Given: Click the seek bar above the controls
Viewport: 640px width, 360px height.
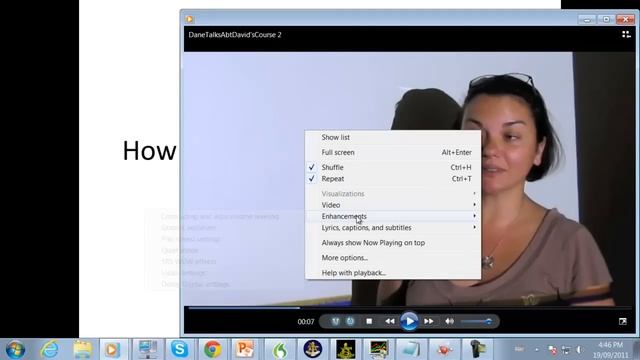Looking at the screenshot, I should point(409,308).
